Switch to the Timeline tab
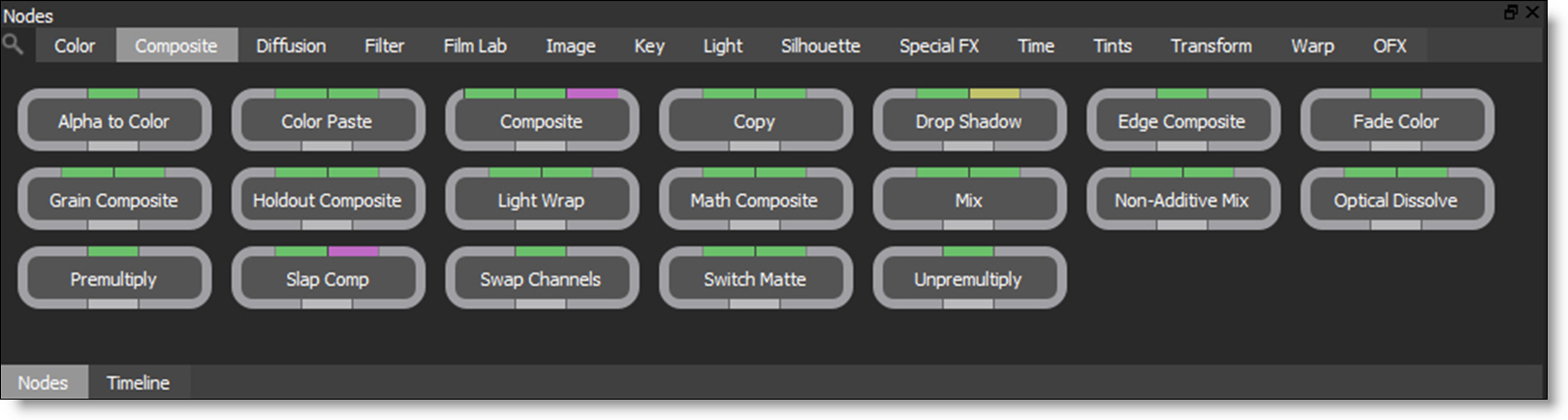Viewport: 1568px width, 420px height. point(138,383)
